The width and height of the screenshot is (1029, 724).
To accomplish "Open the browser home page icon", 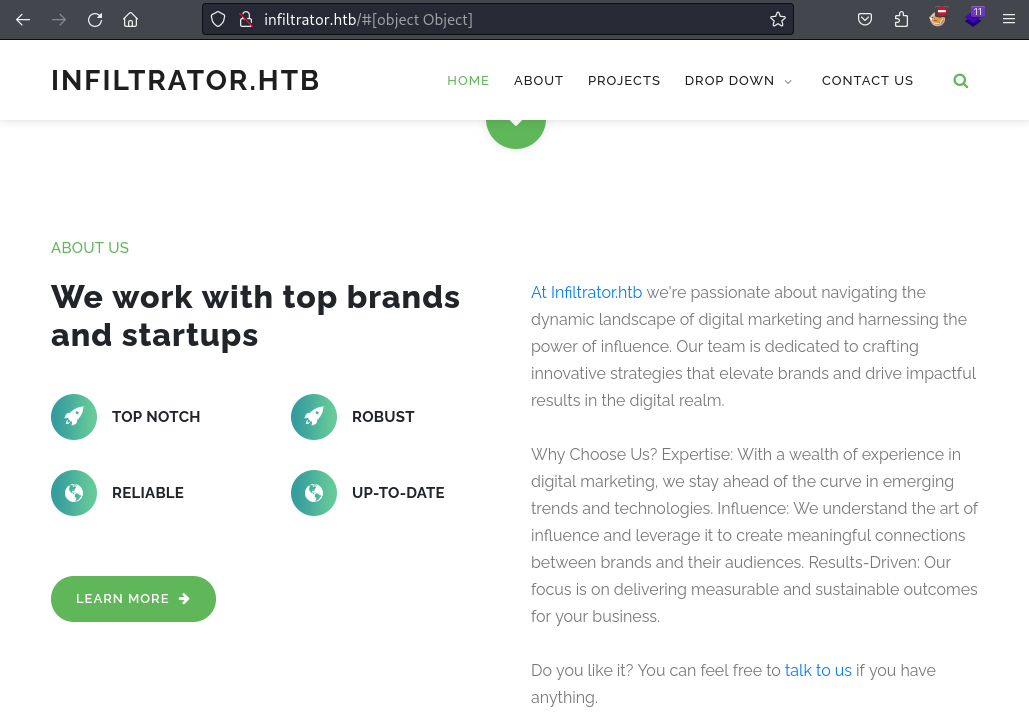I will [x=131, y=20].
